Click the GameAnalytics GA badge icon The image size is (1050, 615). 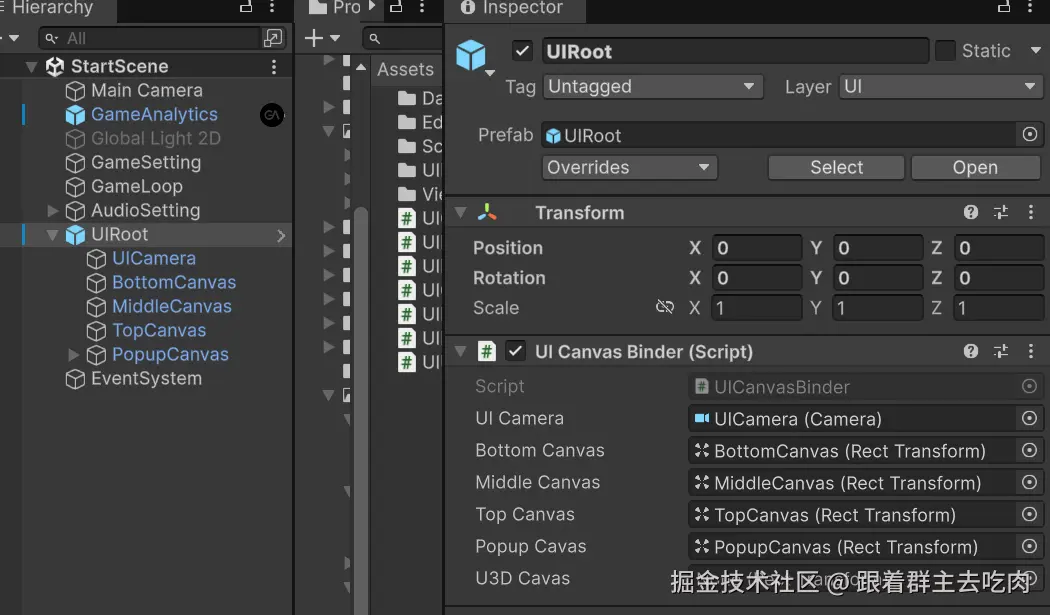click(272, 115)
